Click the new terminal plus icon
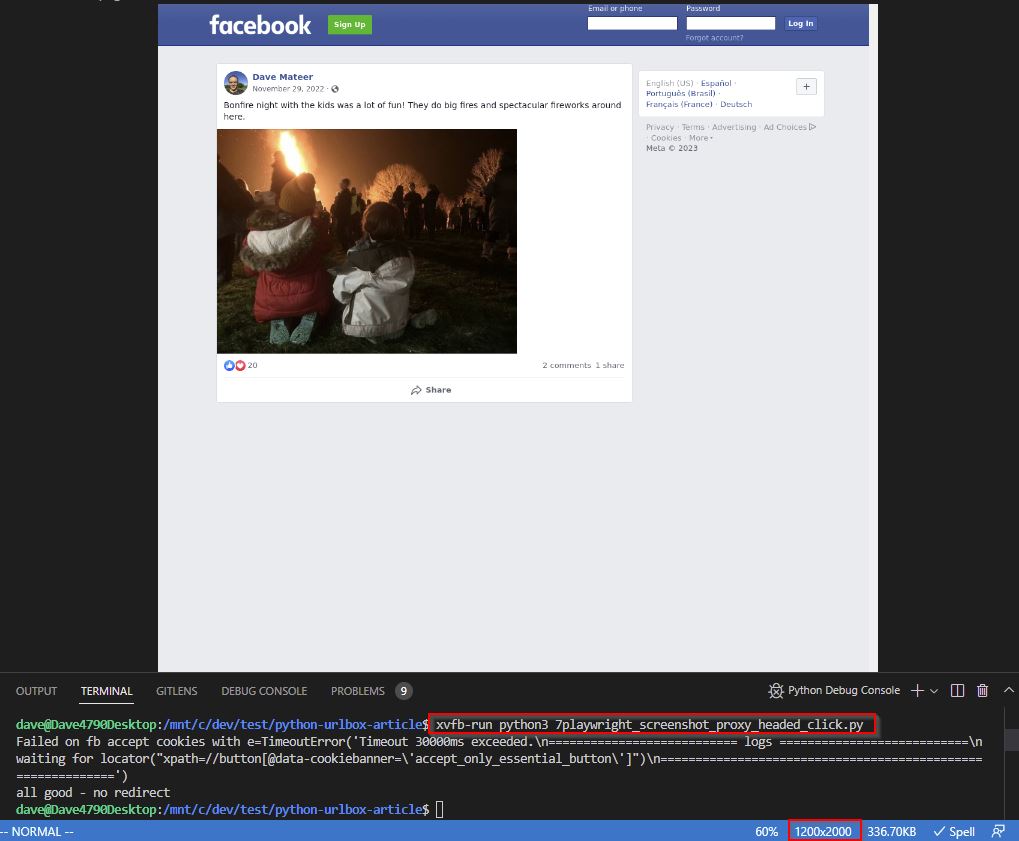This screenshot has height=841, width=1019. point(917,690)
